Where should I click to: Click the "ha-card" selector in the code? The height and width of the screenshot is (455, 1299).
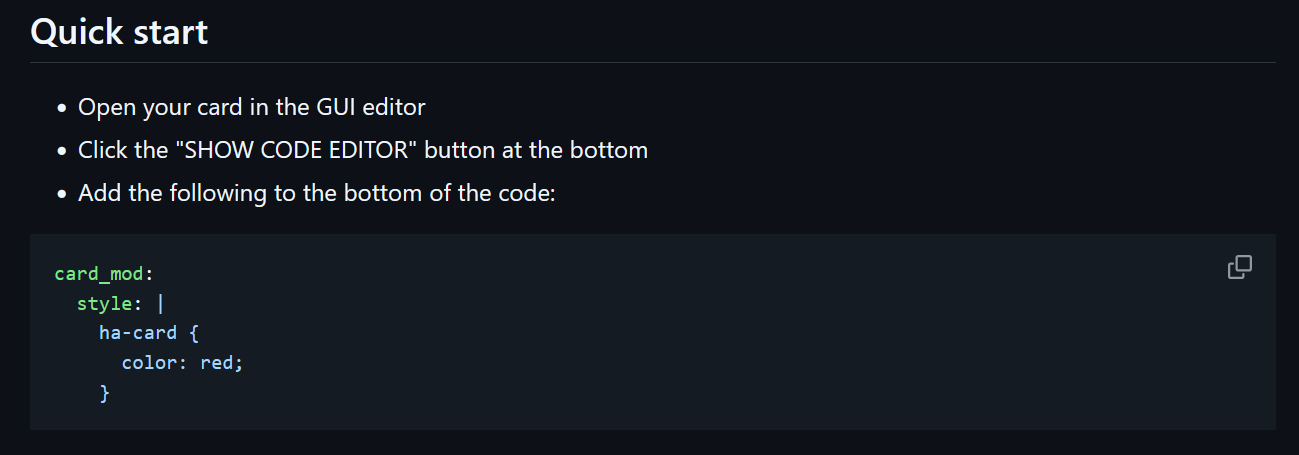click(x=138, y=333)
